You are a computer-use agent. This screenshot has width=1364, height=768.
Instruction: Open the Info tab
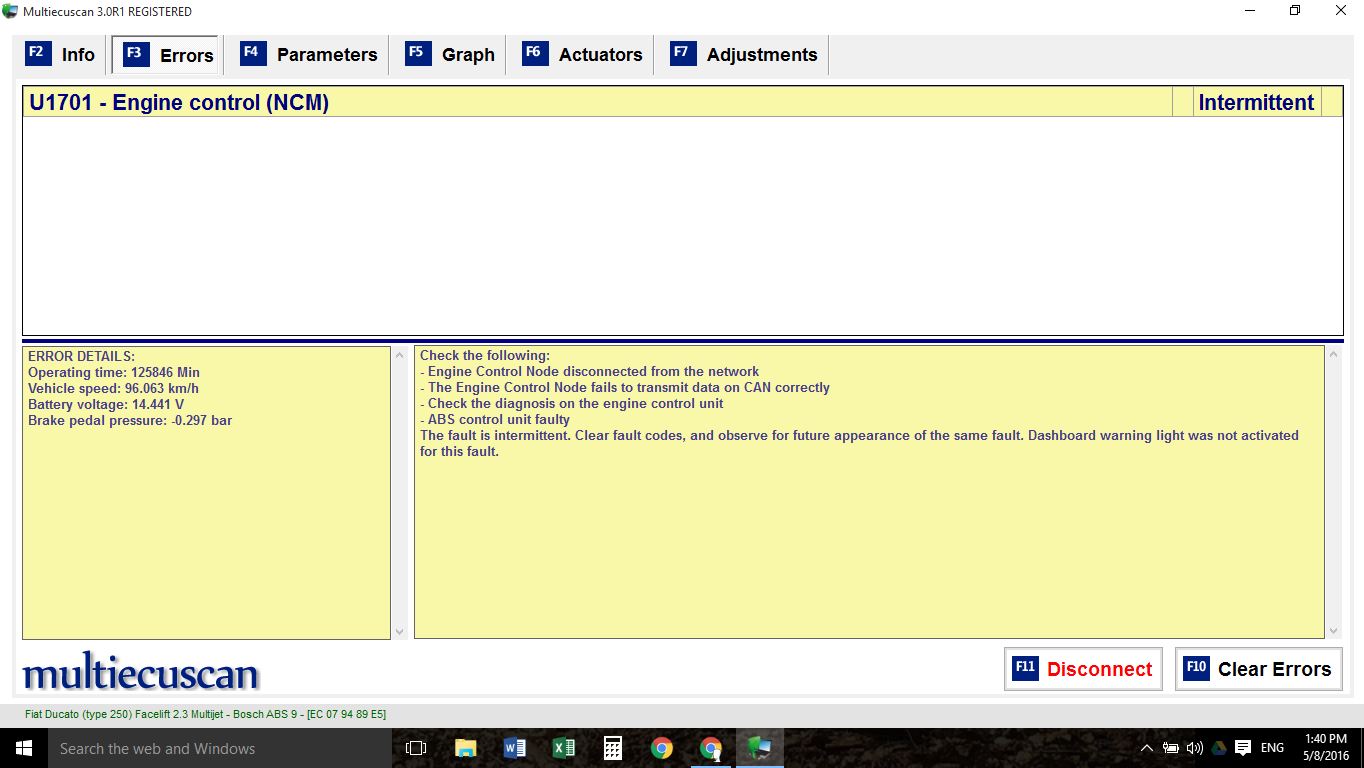point(61,54)
